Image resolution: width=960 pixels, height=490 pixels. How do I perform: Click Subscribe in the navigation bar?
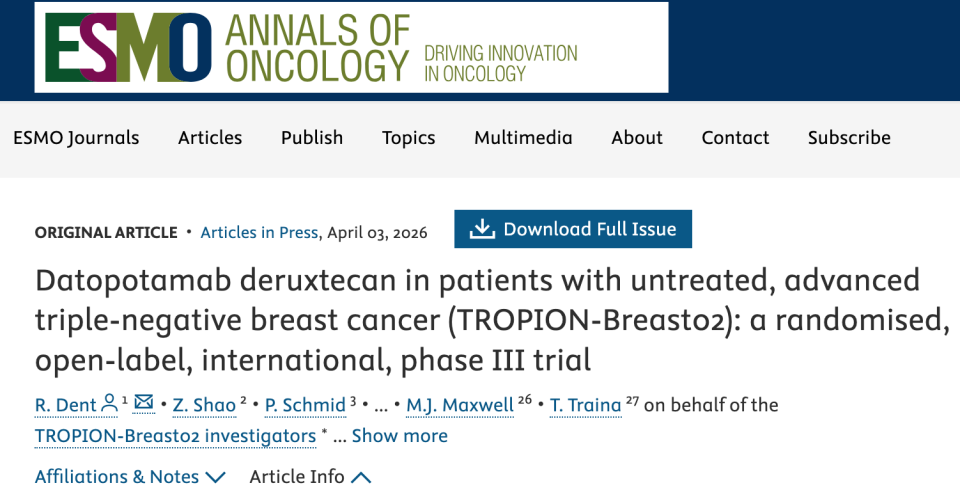point(849,138)
